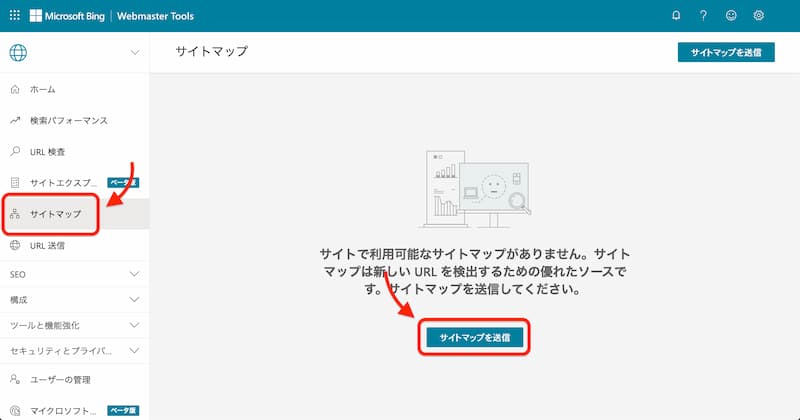Click the サイトマップ hierarchy icon
This screenshot has width=800, height=420.
pos(15,214)
